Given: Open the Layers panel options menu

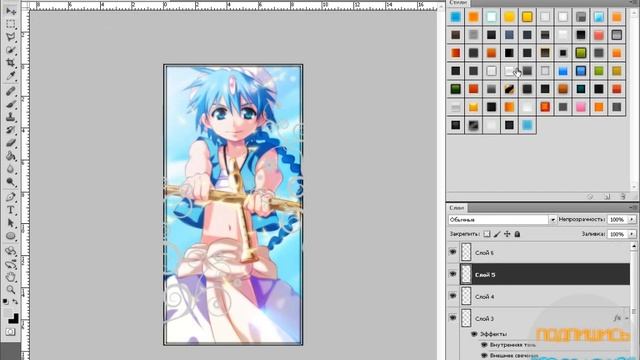Looking at the screenshot, I should tap(633, 207).
